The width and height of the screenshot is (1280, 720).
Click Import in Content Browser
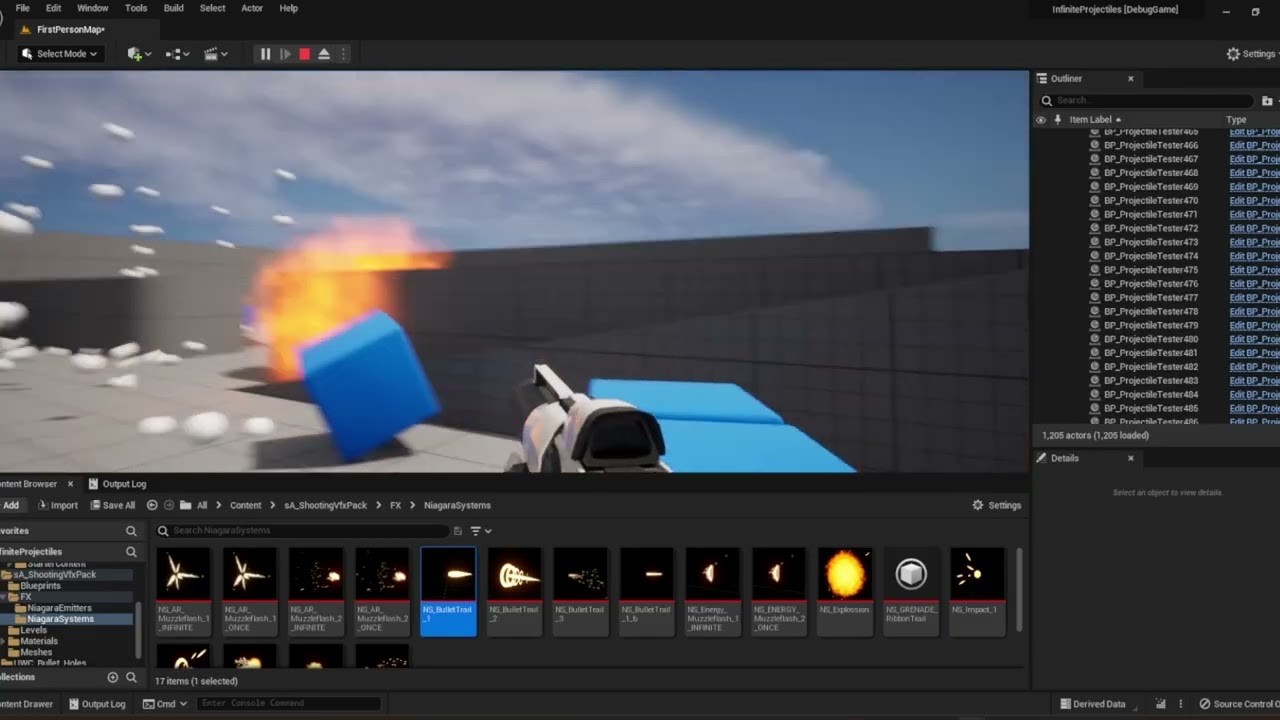(57, 505)
